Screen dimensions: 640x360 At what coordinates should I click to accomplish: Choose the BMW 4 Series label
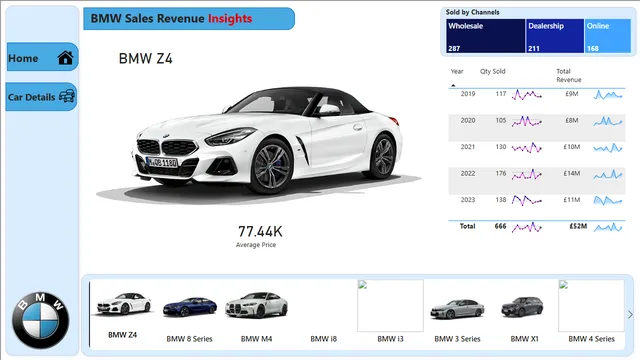tap(591, 339)
